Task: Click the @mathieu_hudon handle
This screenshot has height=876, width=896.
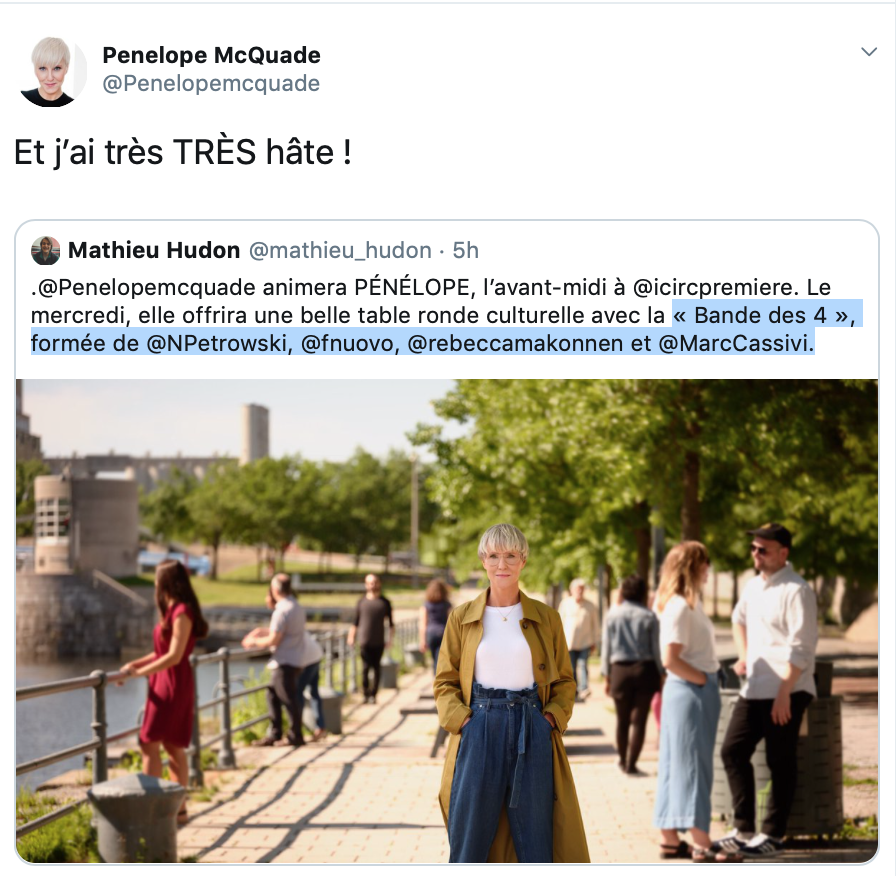Action: click(340, 250)
